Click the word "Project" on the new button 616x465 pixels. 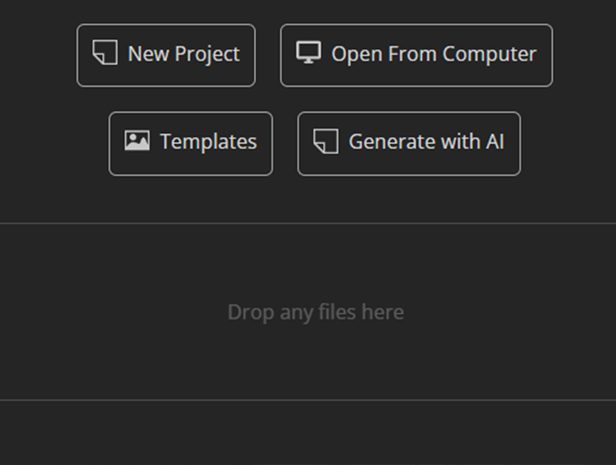click(x=207, y=54)
